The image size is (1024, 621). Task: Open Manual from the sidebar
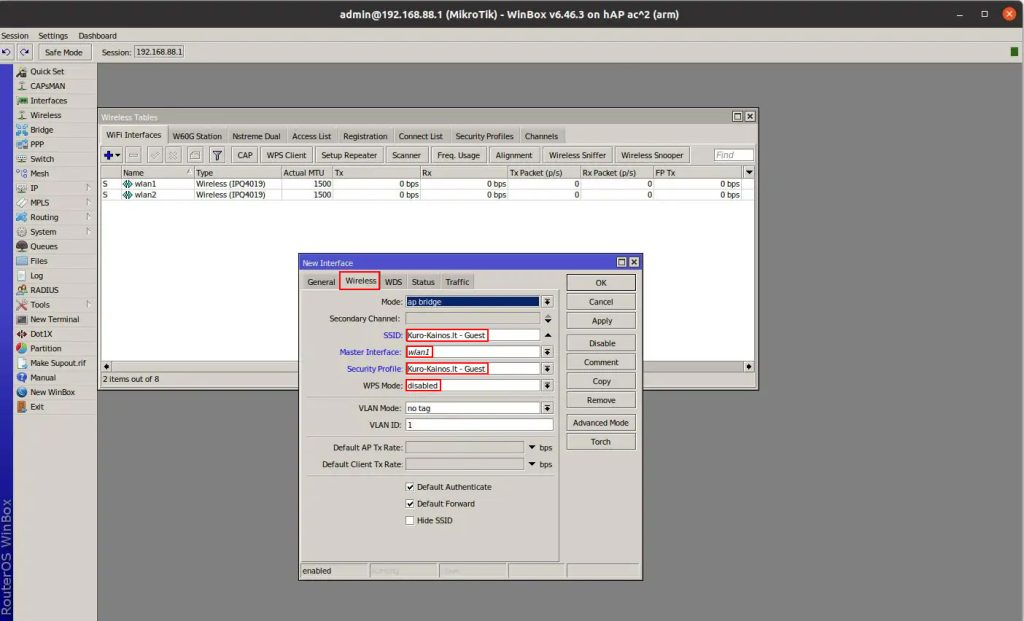pos(42,377)
